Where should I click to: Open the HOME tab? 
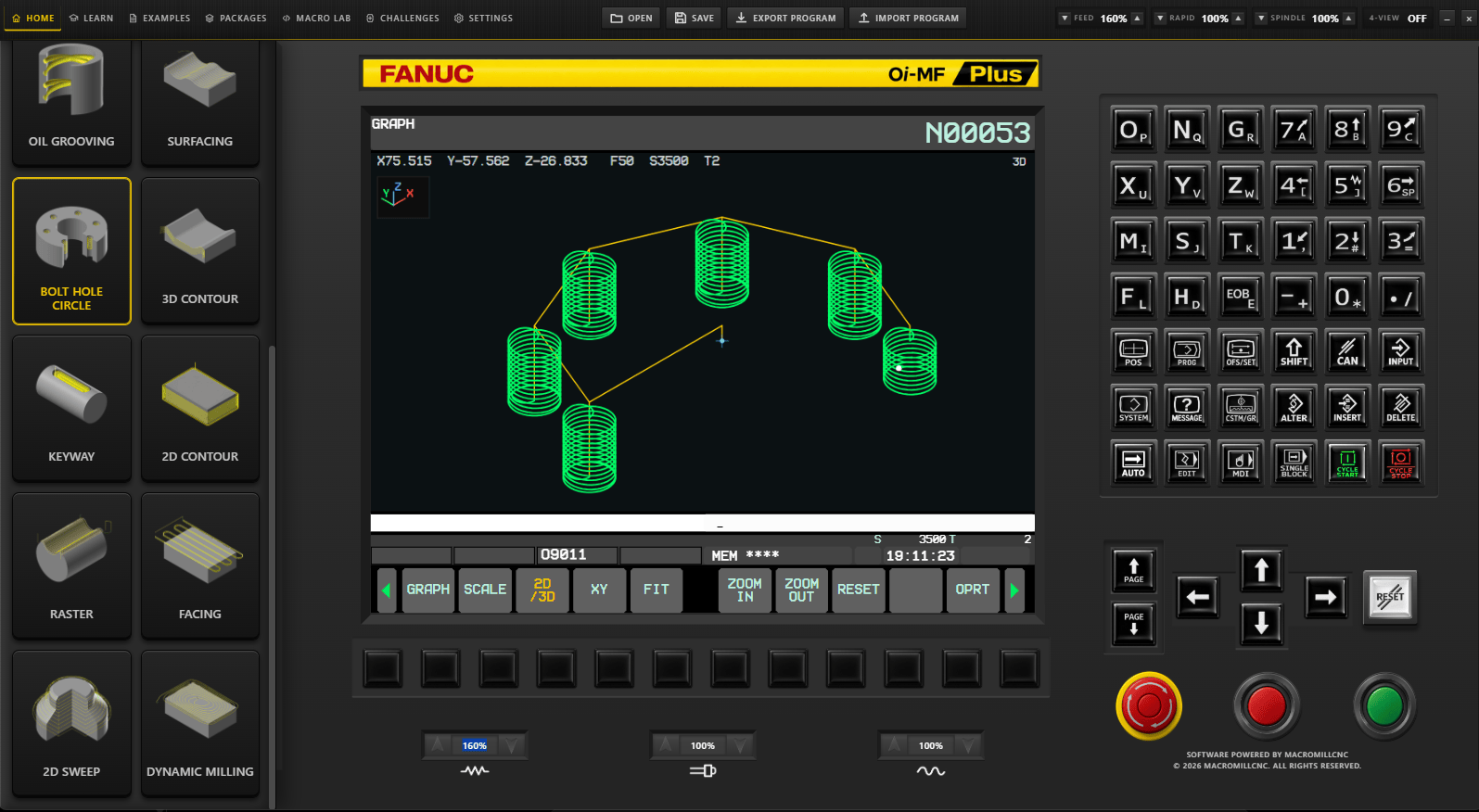click(33, 18)
